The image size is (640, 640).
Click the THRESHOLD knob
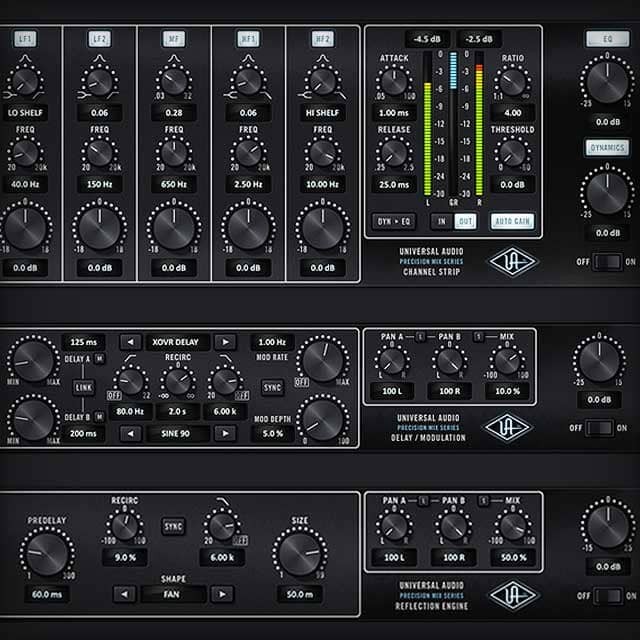(512, 153)
